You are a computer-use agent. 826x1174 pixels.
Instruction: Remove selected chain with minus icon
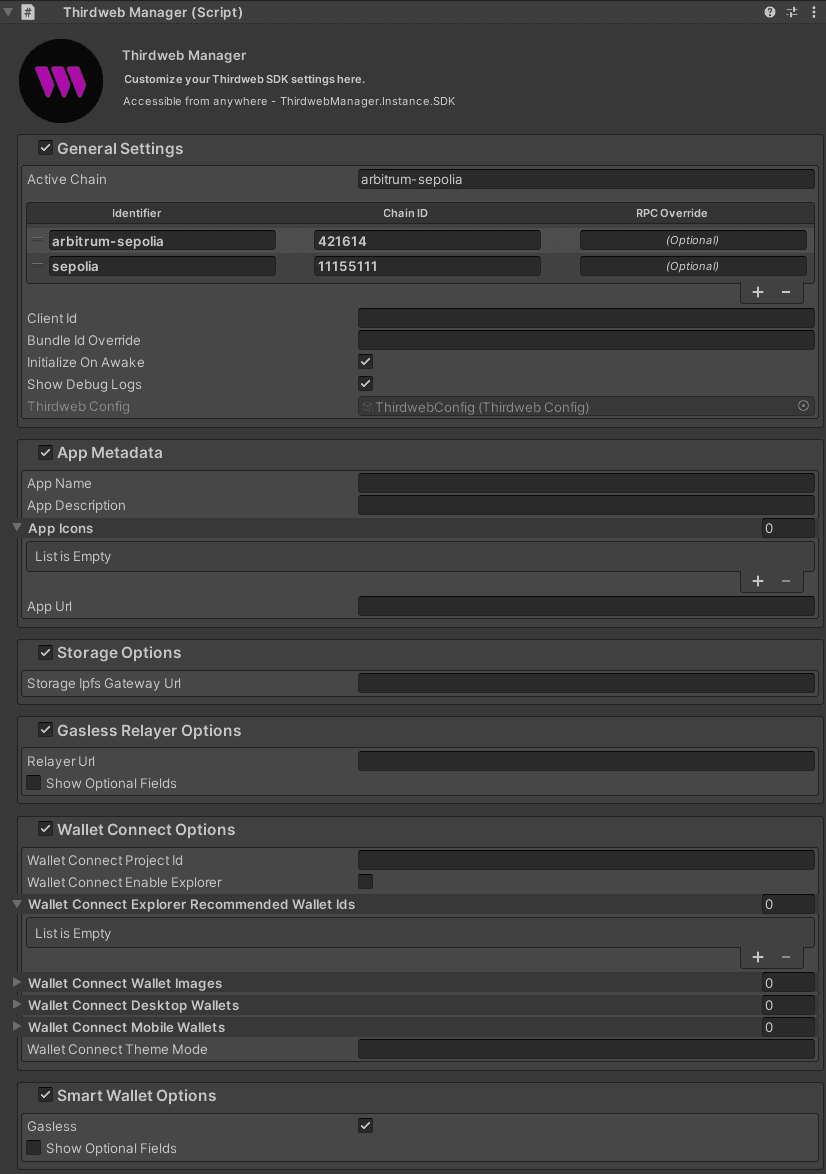[x=786, y=292]
